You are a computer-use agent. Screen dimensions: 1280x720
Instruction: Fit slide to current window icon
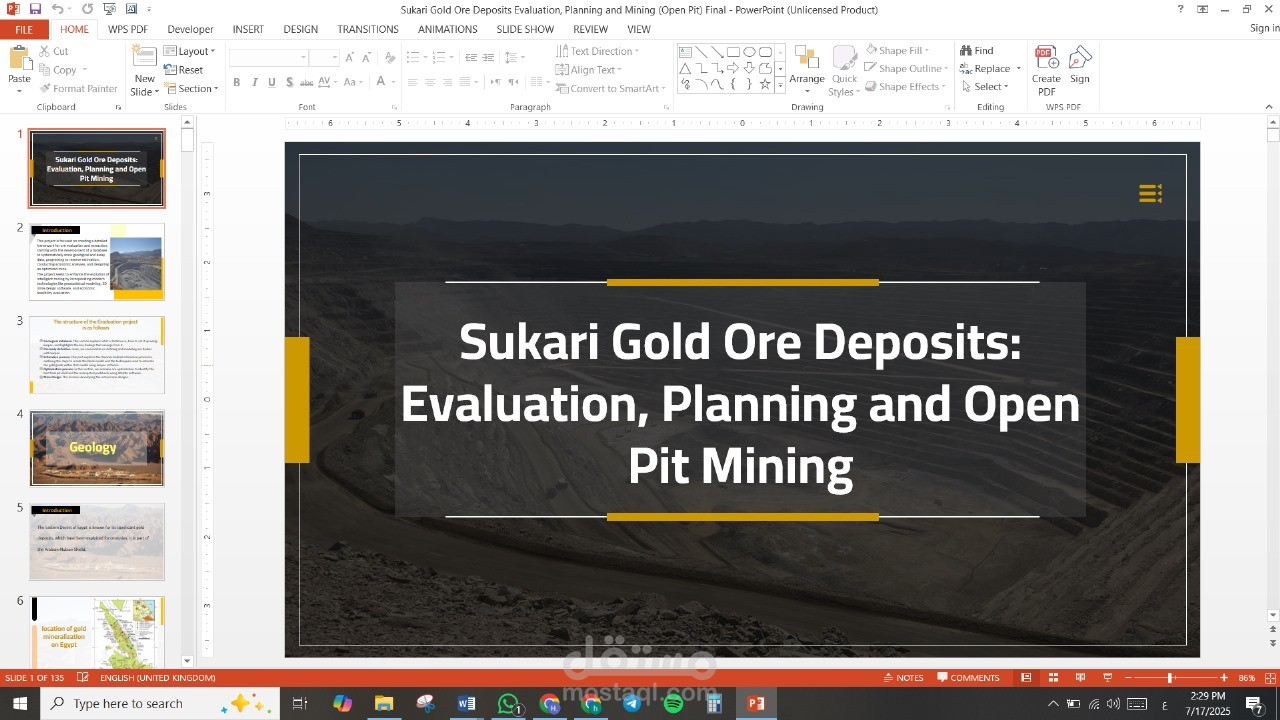[x=1271, y=678]
